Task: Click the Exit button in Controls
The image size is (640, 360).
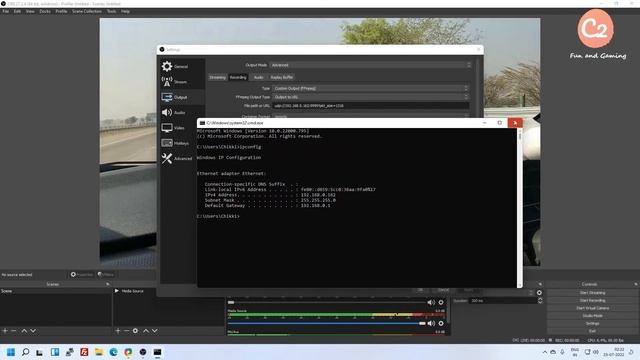Action: coord(592,331)
